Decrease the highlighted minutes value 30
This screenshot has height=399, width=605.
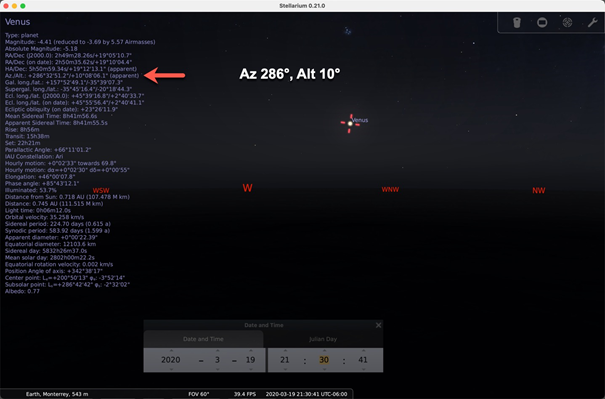pos(324,369)
